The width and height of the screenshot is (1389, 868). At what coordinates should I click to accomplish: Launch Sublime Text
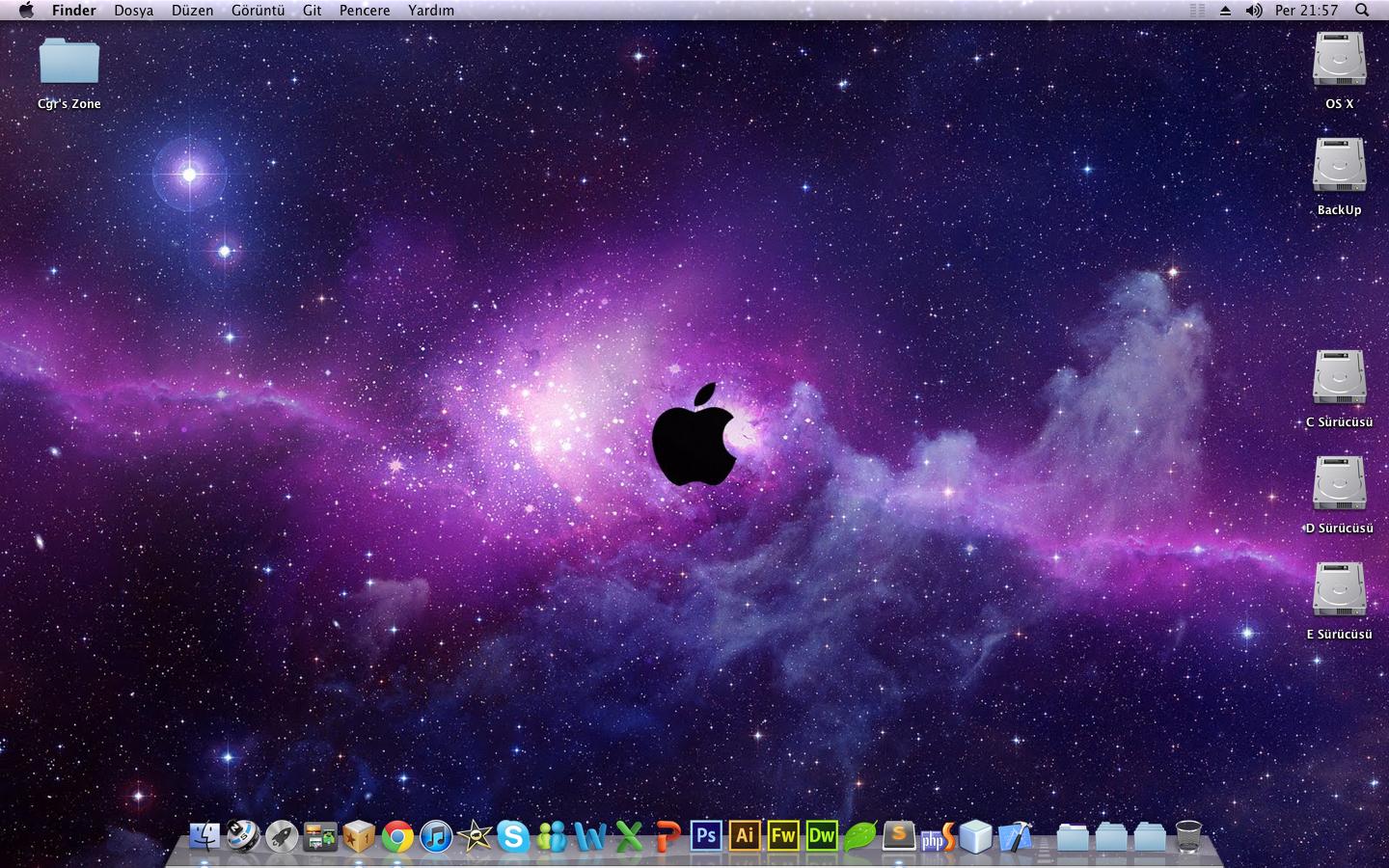pos(899,836)
